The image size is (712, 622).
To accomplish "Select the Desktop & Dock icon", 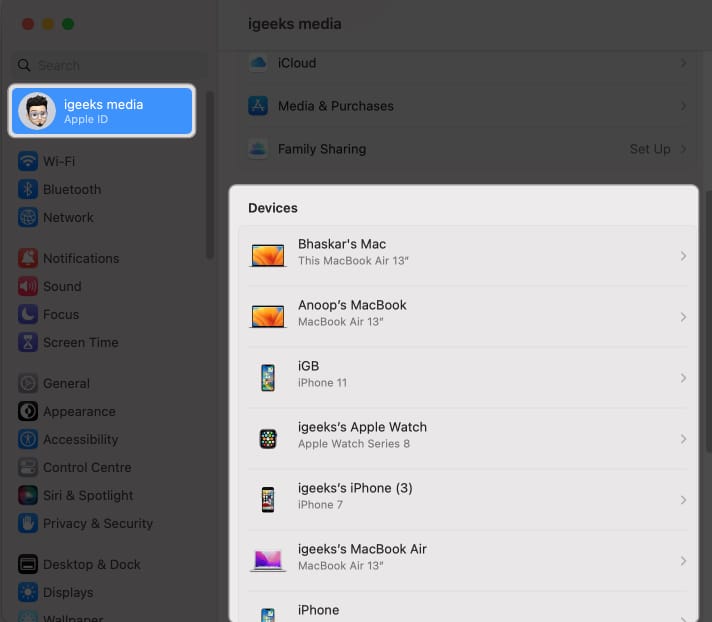I will click(28, 564).
